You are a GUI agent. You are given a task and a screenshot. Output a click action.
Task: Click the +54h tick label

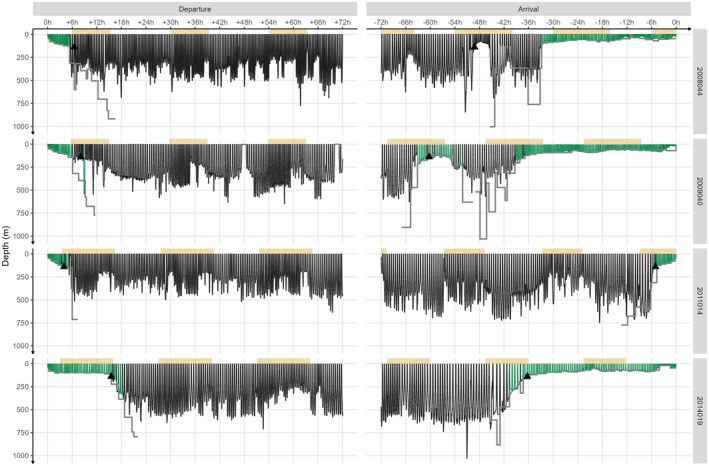tap(269, 22)
